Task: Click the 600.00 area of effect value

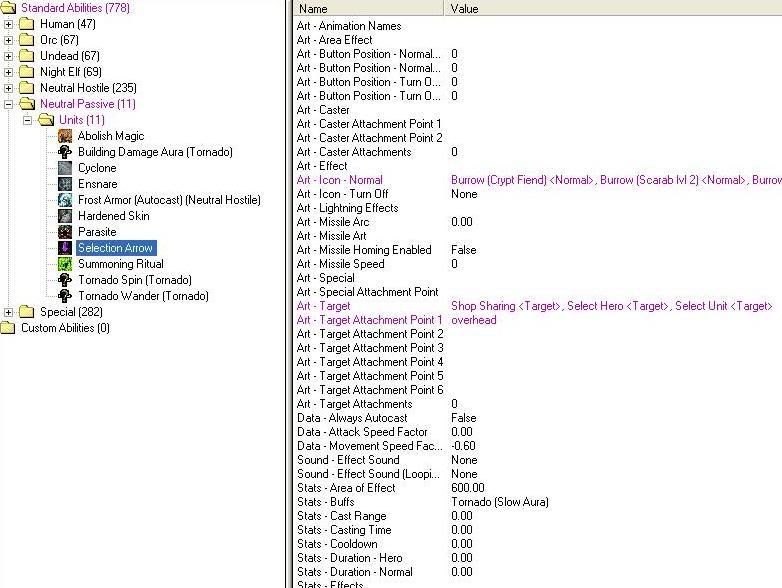Action: 468,488
